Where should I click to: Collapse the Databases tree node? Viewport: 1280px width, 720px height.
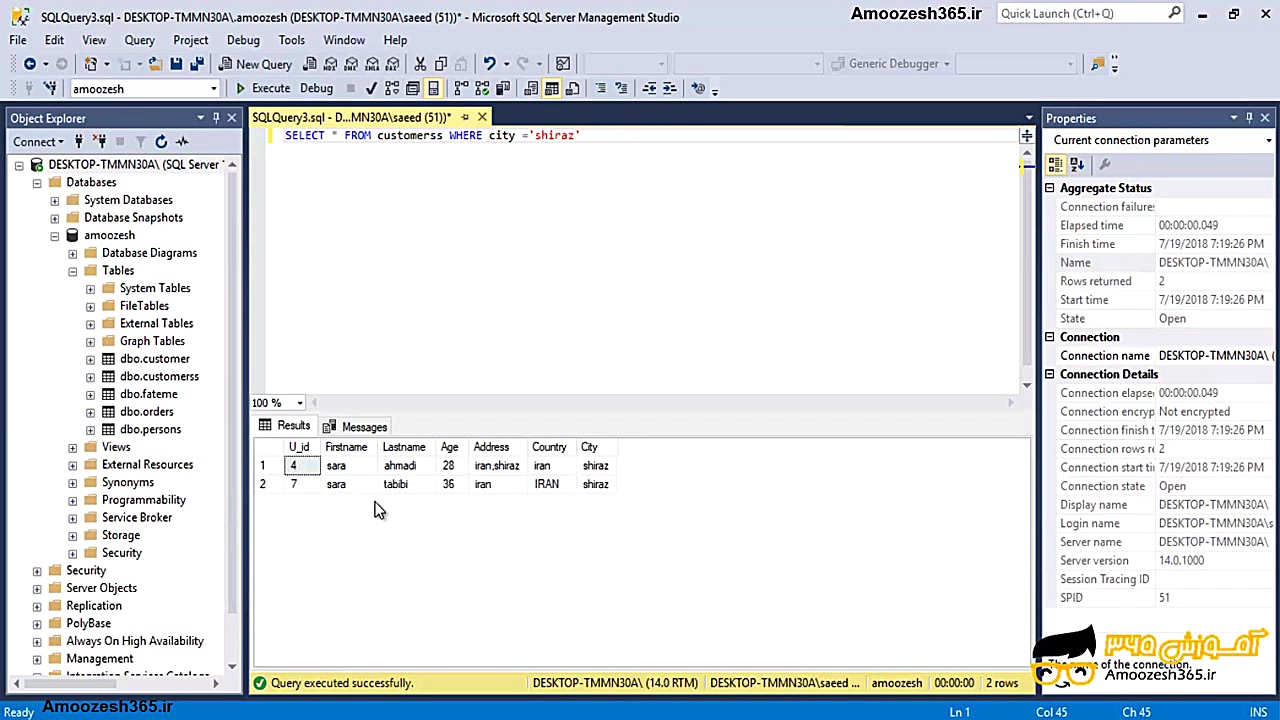pos(37,183)
